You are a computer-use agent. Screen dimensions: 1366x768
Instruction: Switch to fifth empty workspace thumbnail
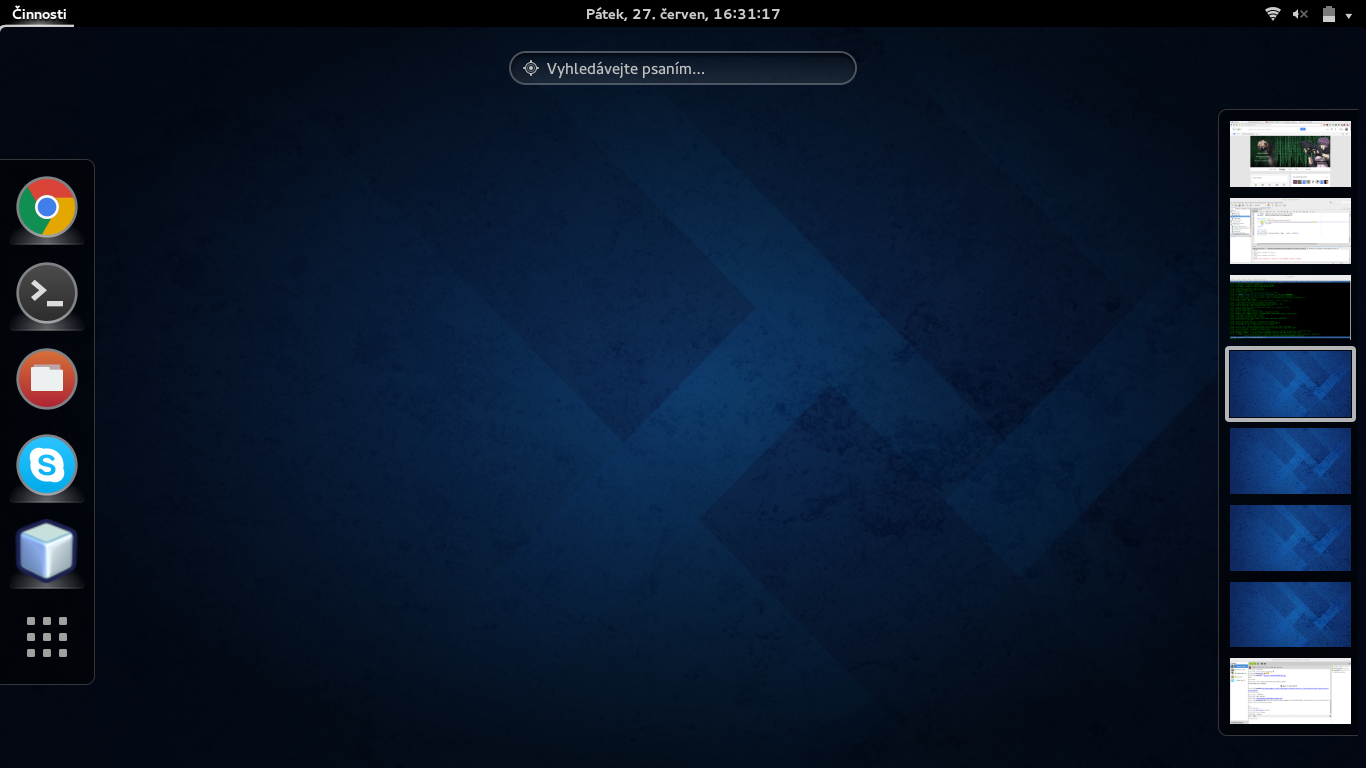pos(1290,461)
